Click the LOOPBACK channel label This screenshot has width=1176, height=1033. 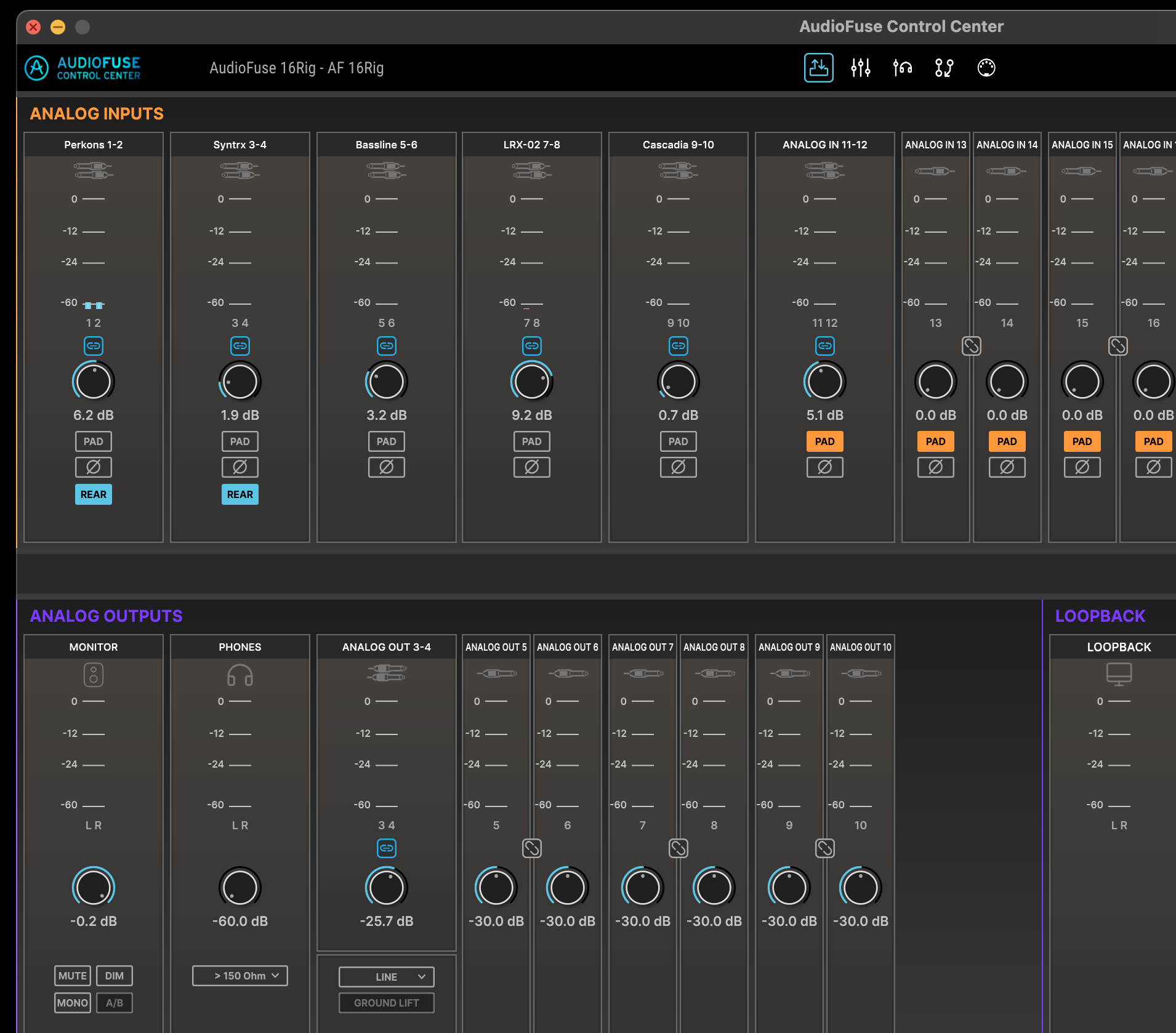(1119, 647)
